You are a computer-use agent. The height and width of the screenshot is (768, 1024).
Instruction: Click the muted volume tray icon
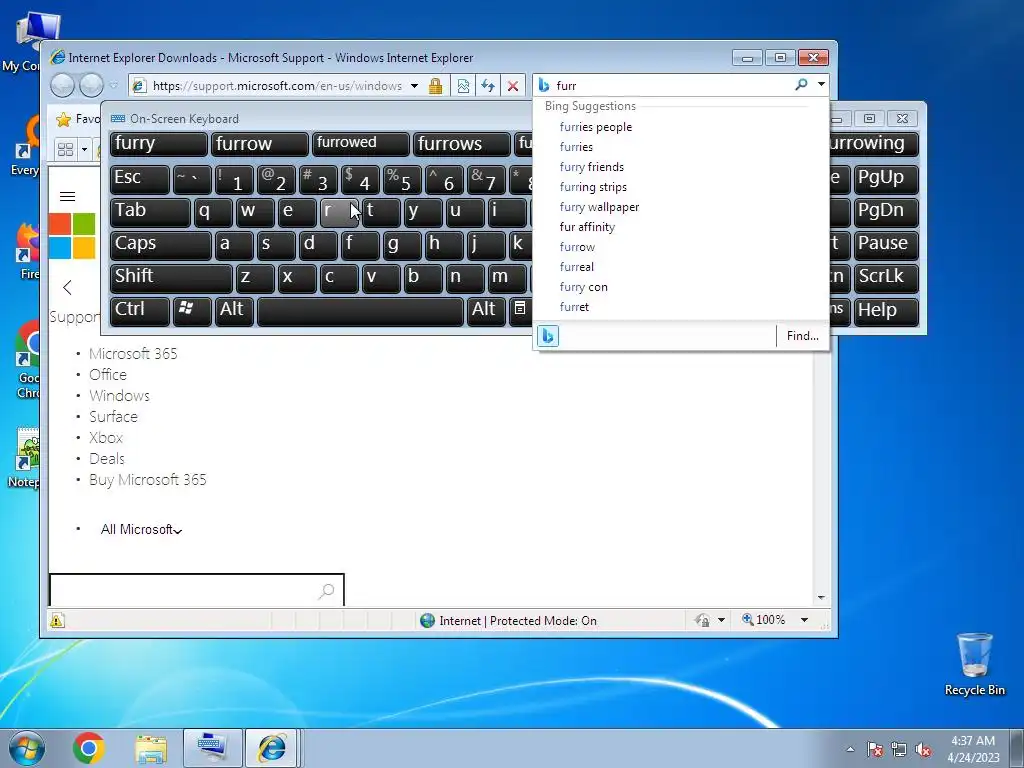923,750
